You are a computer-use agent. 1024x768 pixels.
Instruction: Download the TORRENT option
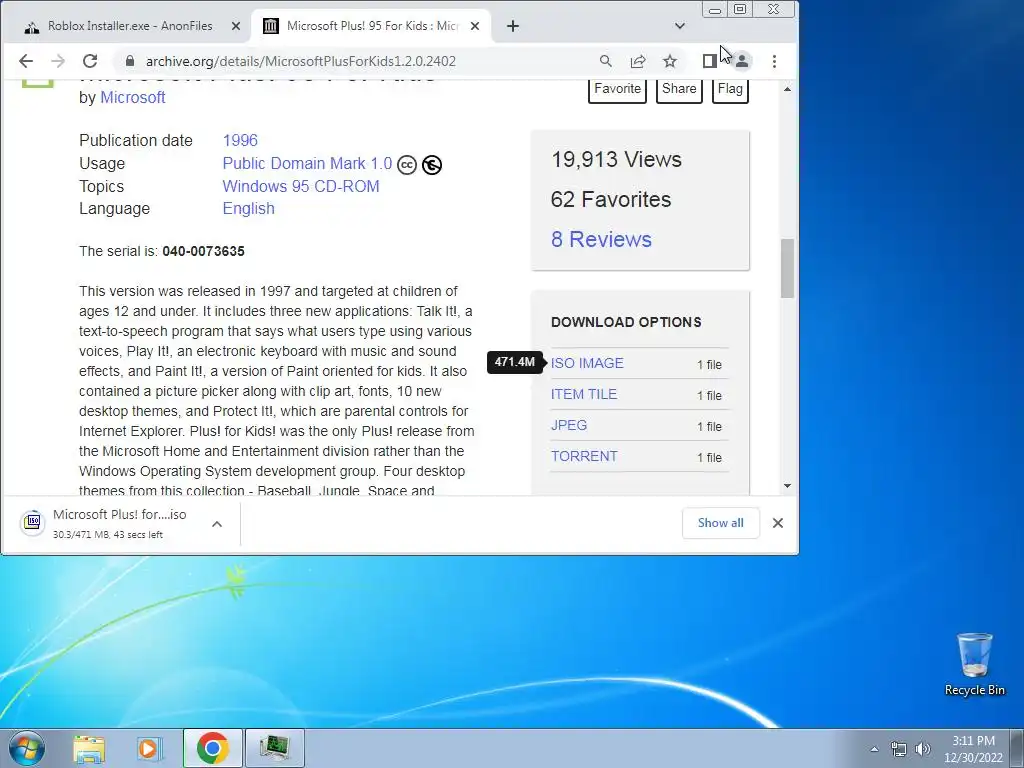click(x=584, y=456)
